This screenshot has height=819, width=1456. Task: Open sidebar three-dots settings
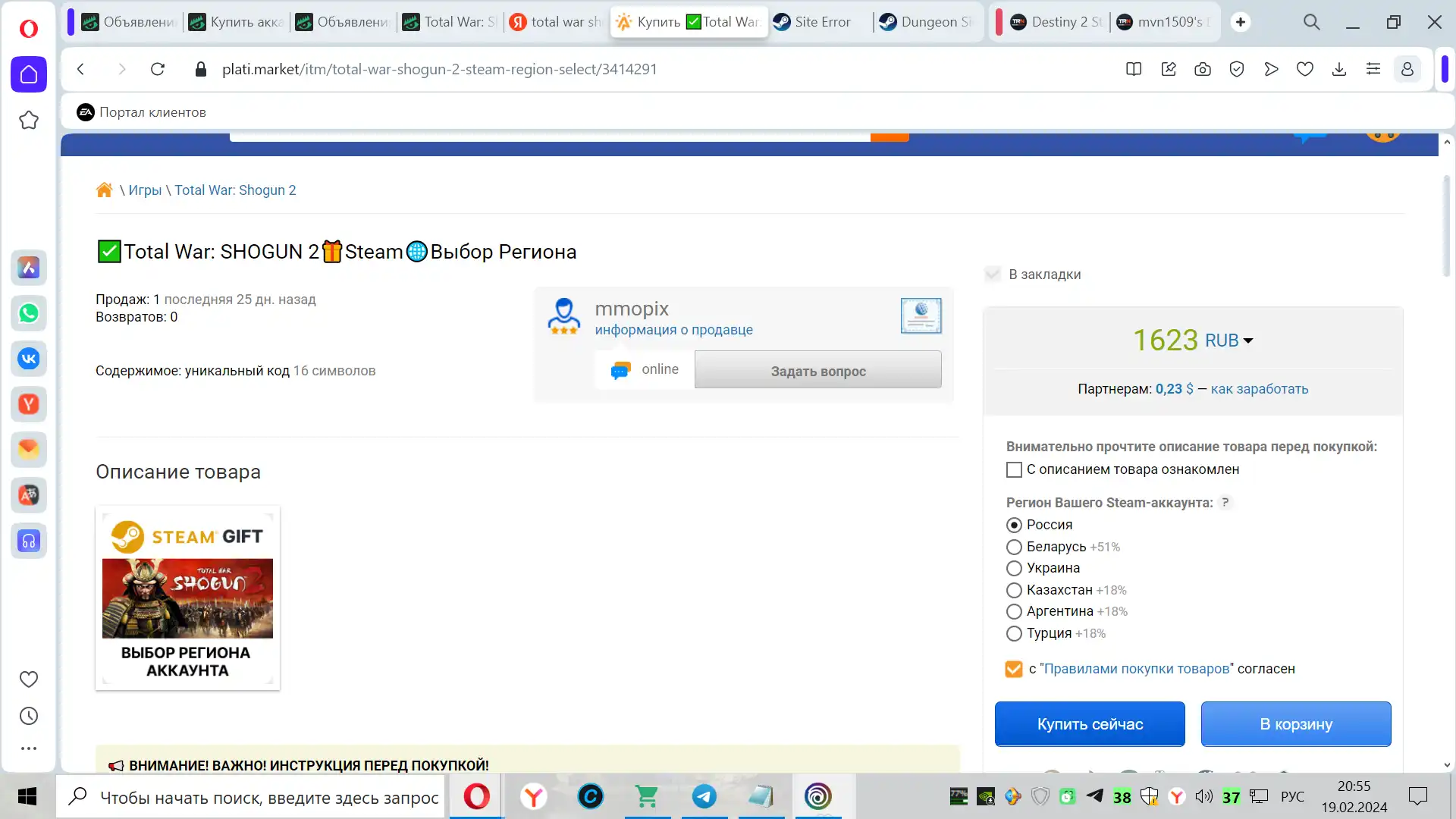coord(29,748)
